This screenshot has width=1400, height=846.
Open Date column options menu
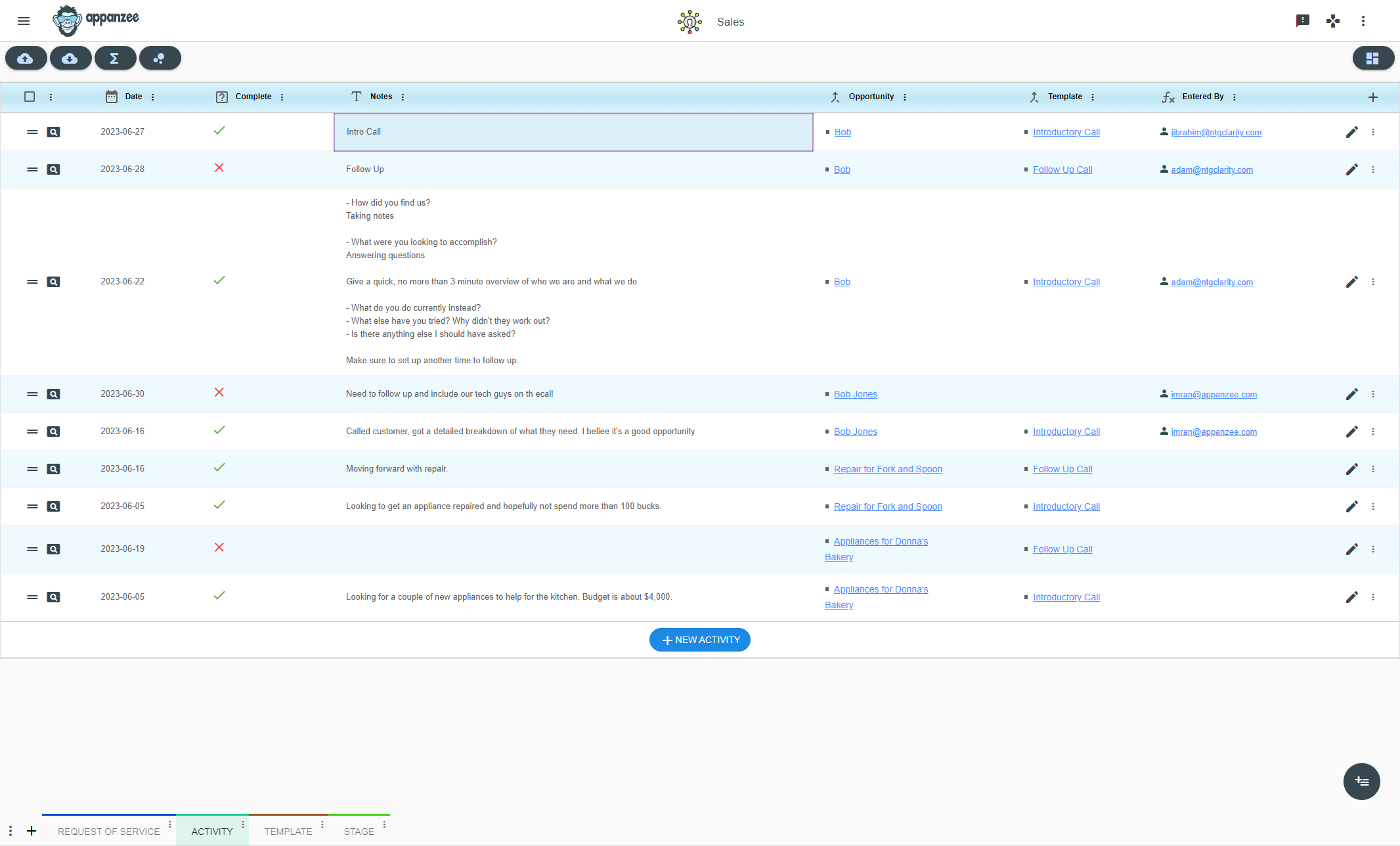click(153, 97)
